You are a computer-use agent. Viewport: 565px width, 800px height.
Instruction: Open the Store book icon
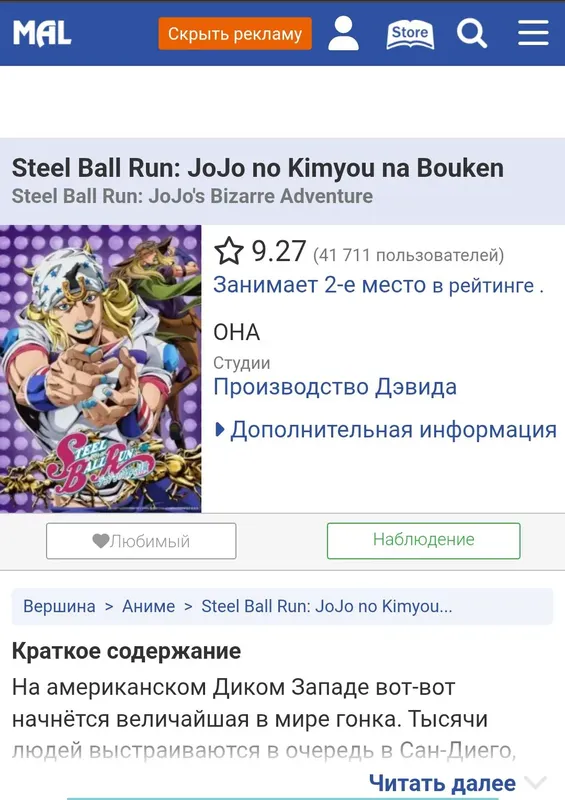tap(410, 34)
